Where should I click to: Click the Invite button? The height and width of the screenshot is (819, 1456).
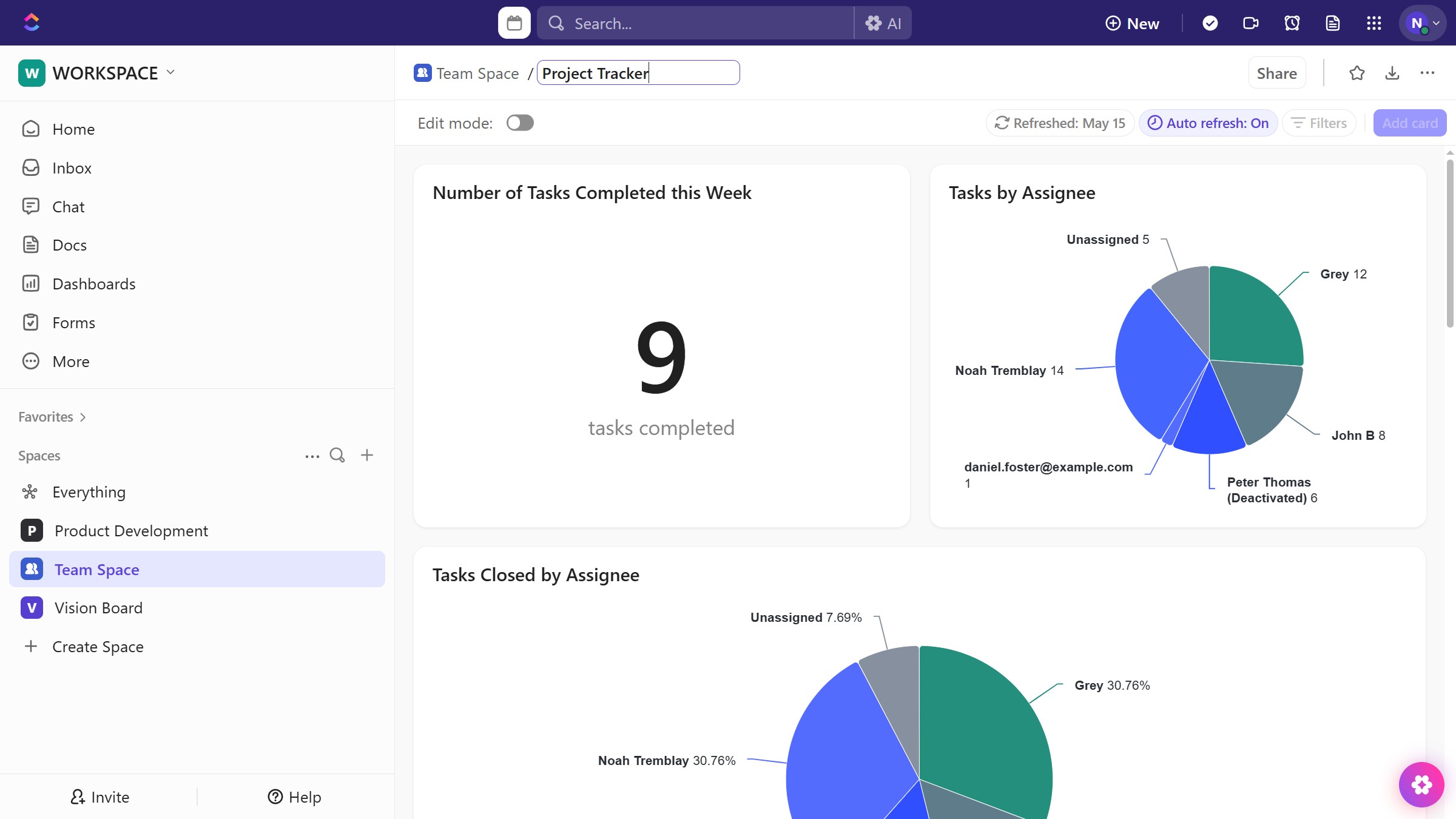(x=99, y=797)
